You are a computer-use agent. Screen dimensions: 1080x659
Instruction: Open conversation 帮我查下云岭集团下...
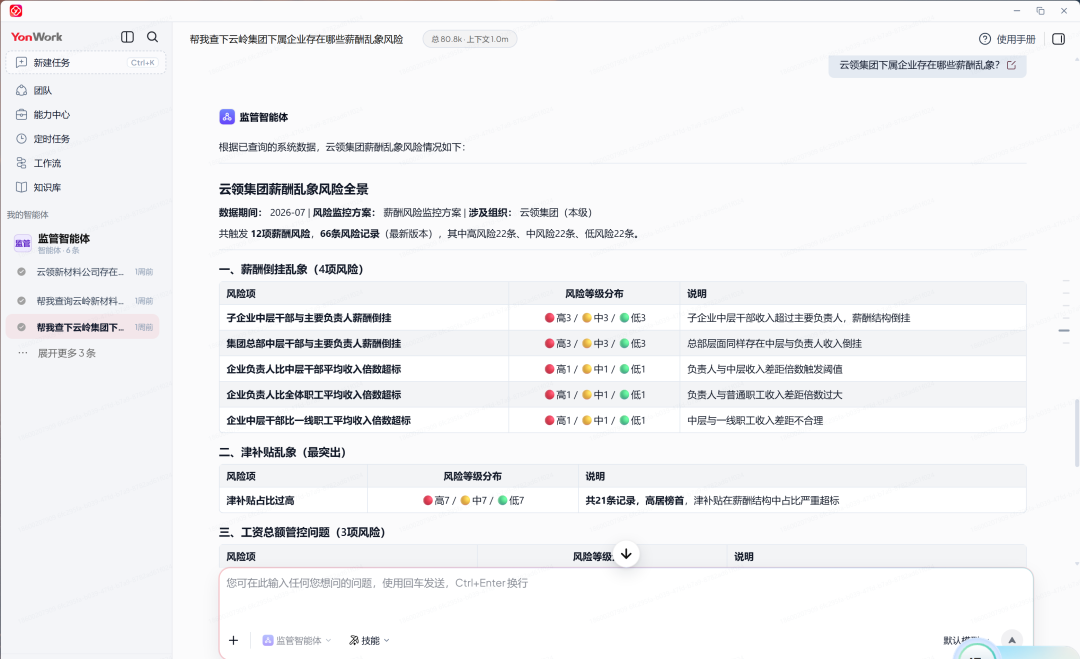[x=83, y=327]
